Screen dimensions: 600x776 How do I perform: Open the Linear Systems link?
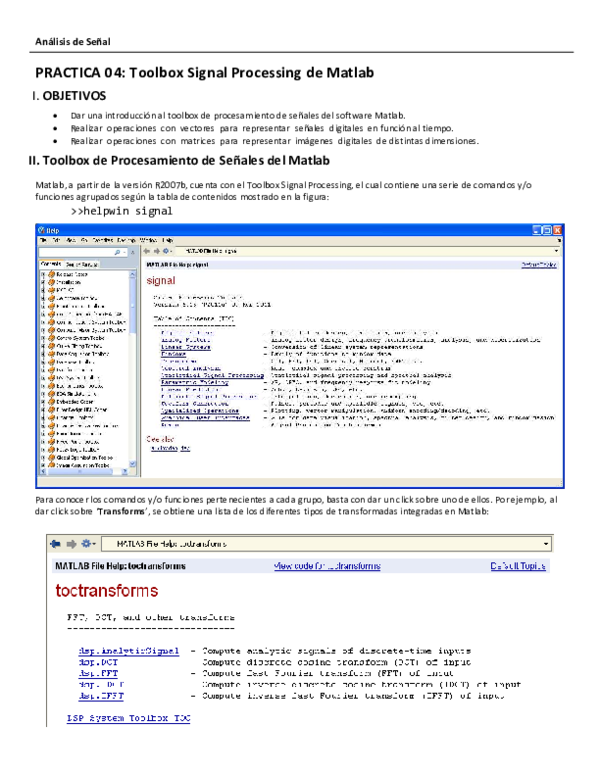(186, 347)
